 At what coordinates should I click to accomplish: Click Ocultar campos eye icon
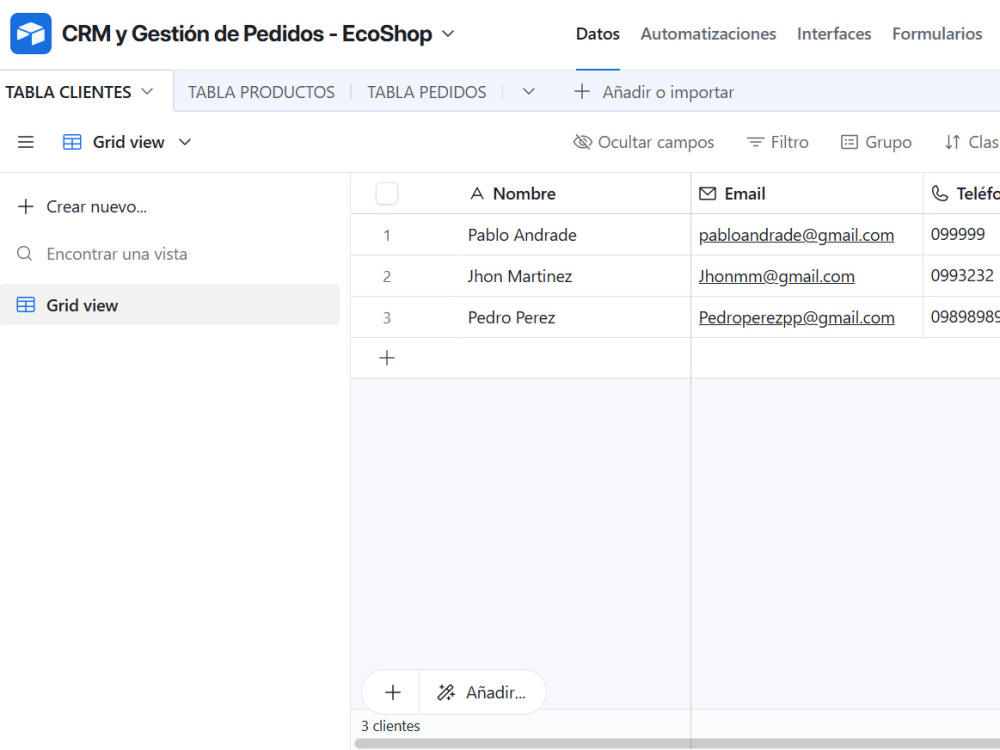[x=582, y=142]
